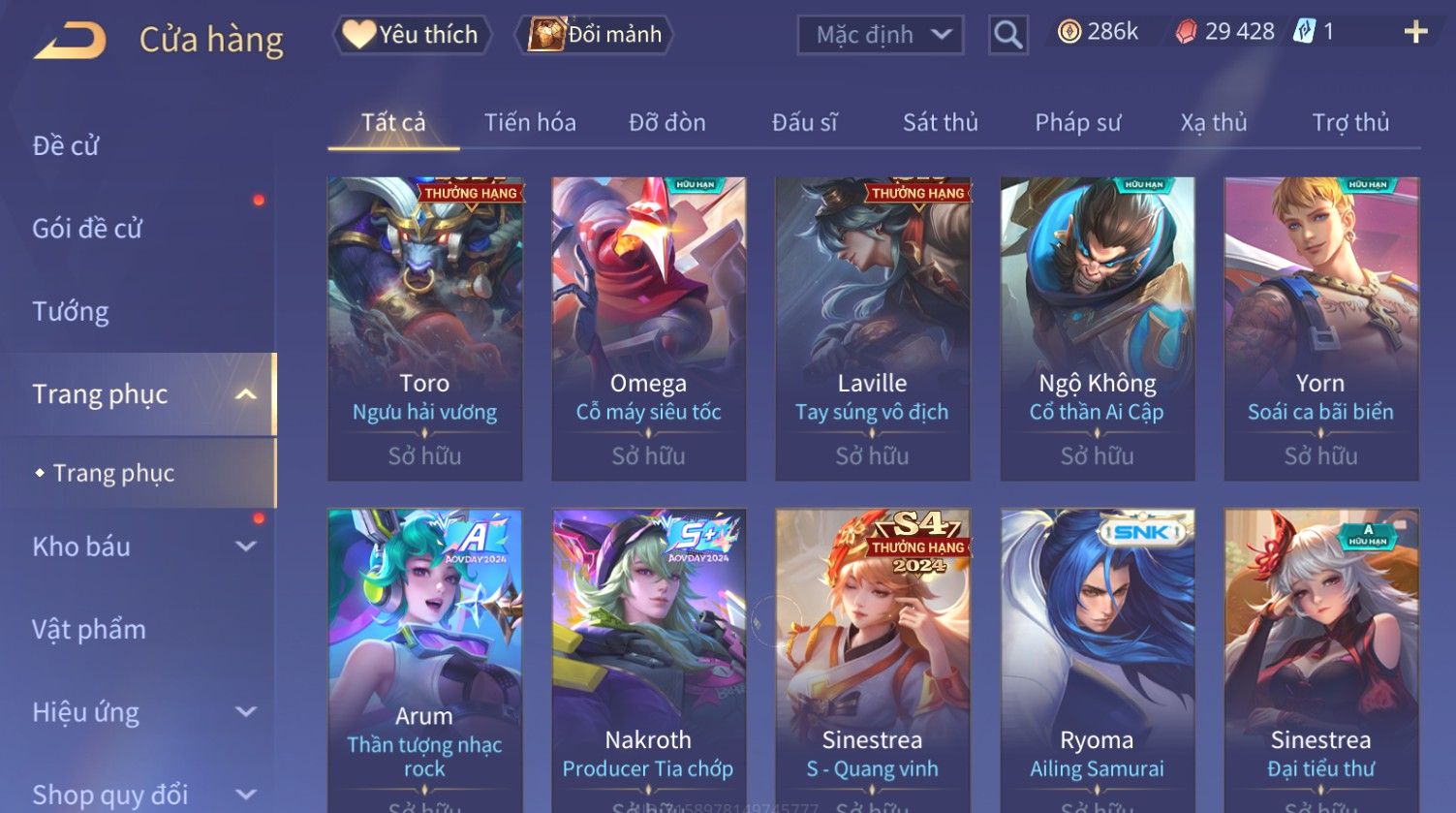
Task: Tap the blue ticket icon
Action: click(x=1304, y=32)
